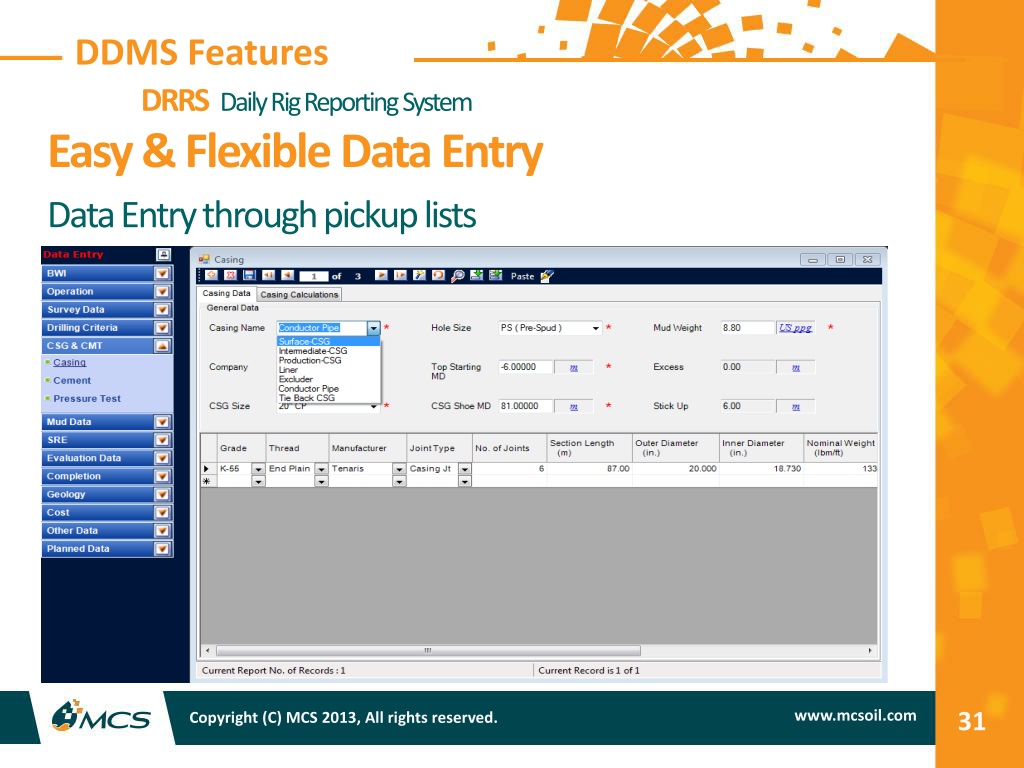This screenshot has height=768, width=1024.
Task: Expand the BWI section
Action: pos(162,274)
